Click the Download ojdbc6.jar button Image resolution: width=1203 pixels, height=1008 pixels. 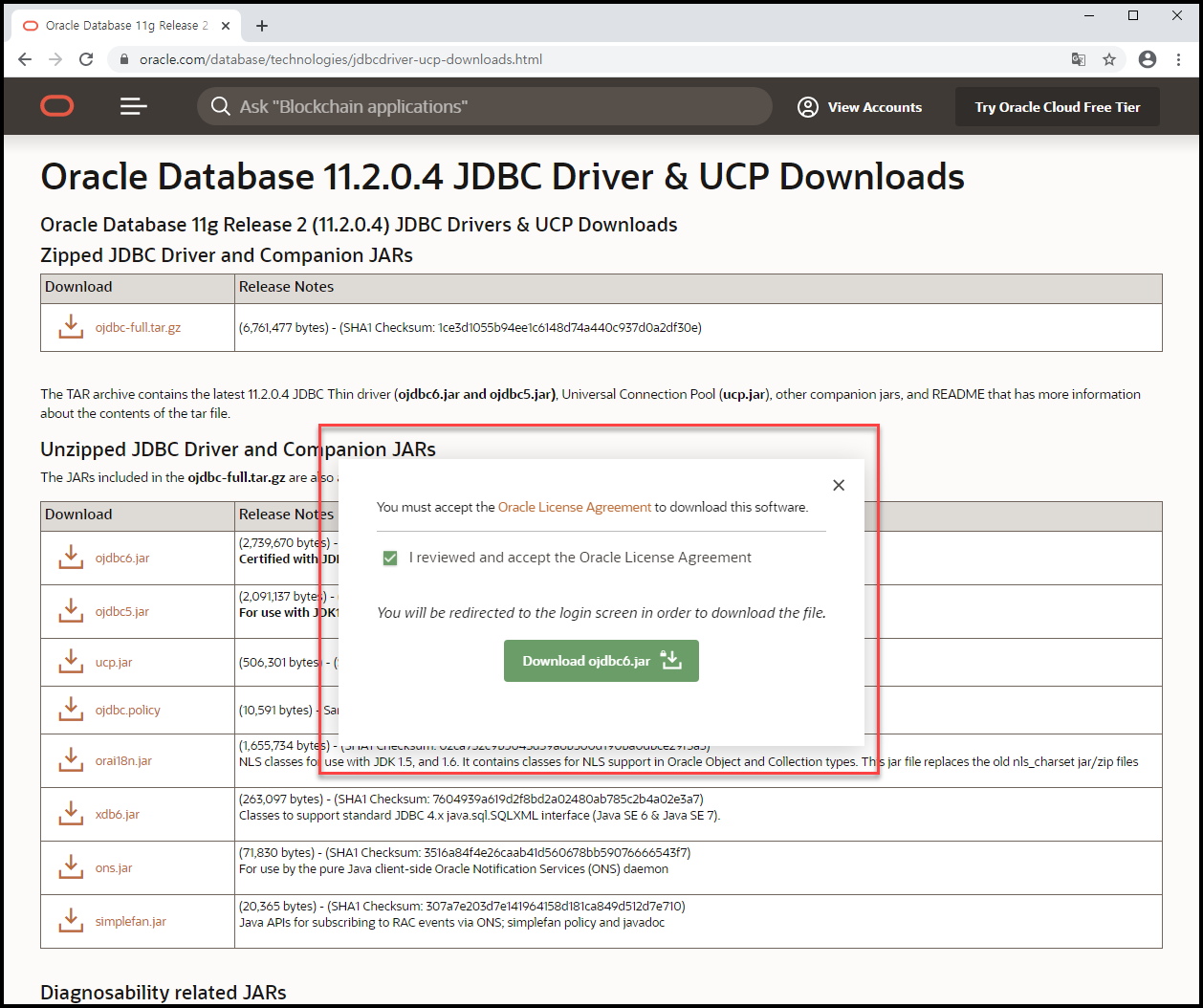[601, 661]
